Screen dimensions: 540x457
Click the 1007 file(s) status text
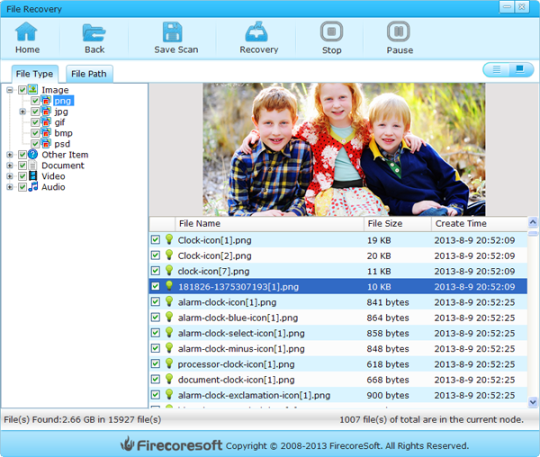coord(432,419)
